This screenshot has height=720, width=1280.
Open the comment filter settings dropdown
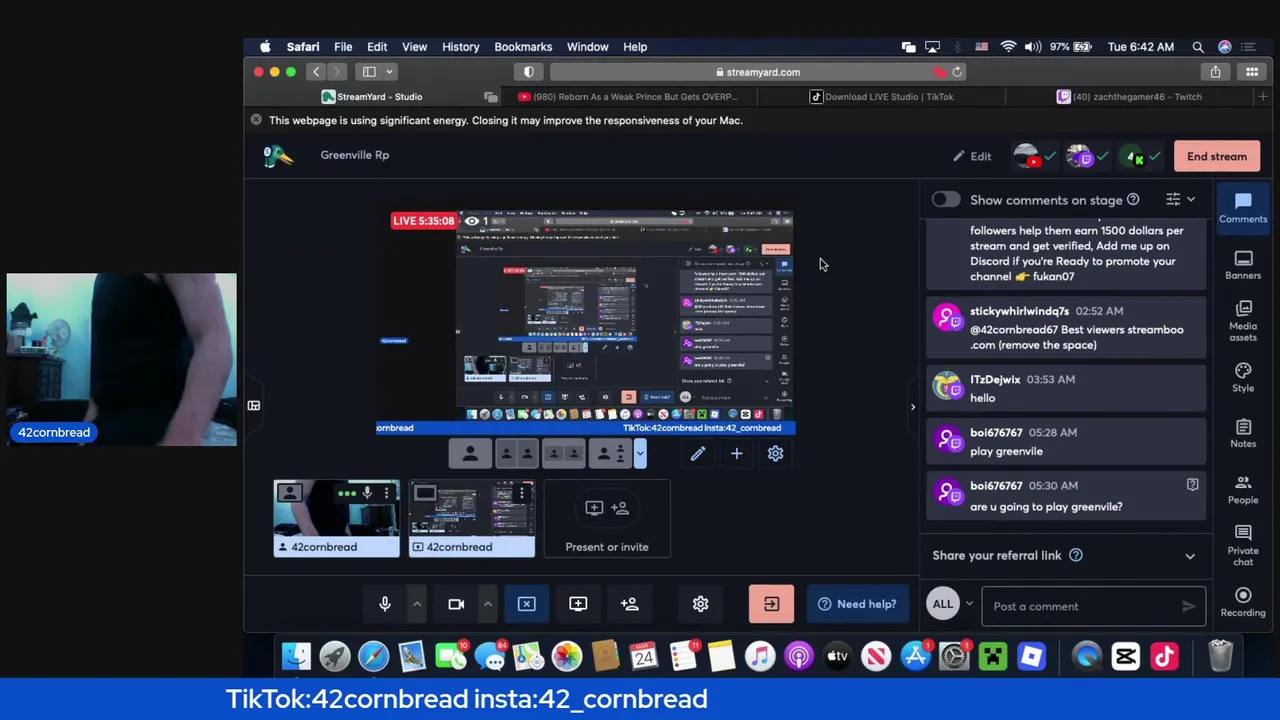point(1180,200)
